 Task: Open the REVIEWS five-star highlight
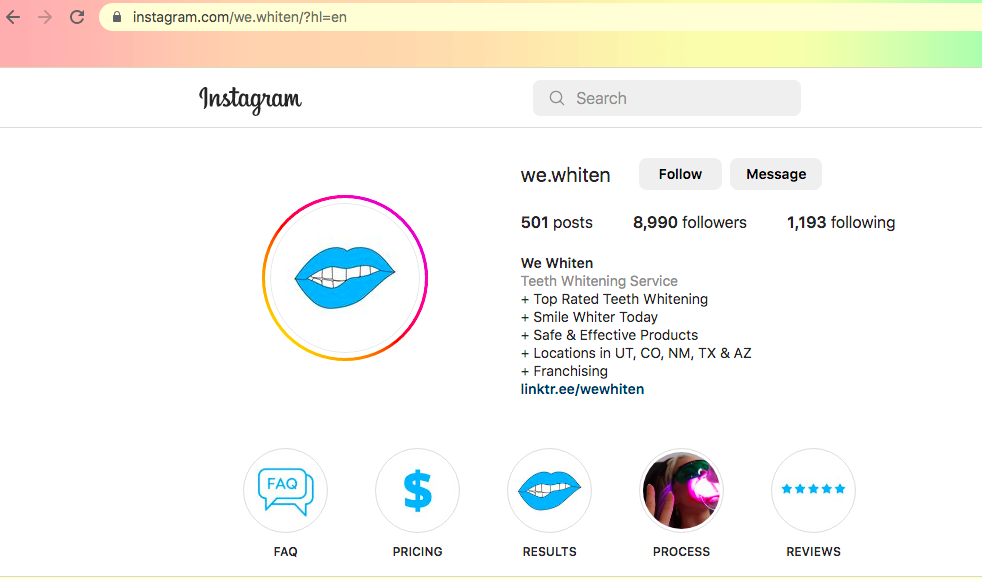tap(813, 490)
